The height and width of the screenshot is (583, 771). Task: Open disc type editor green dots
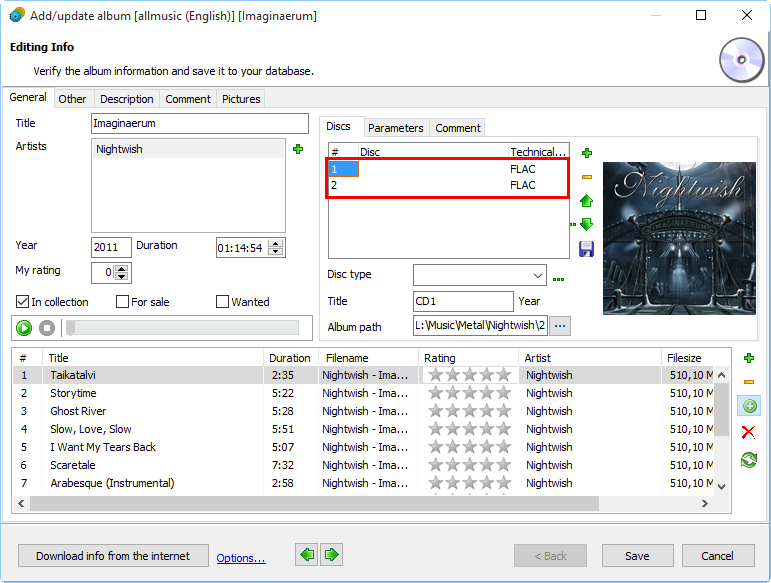pyautogui.click(x=559, y=279)
